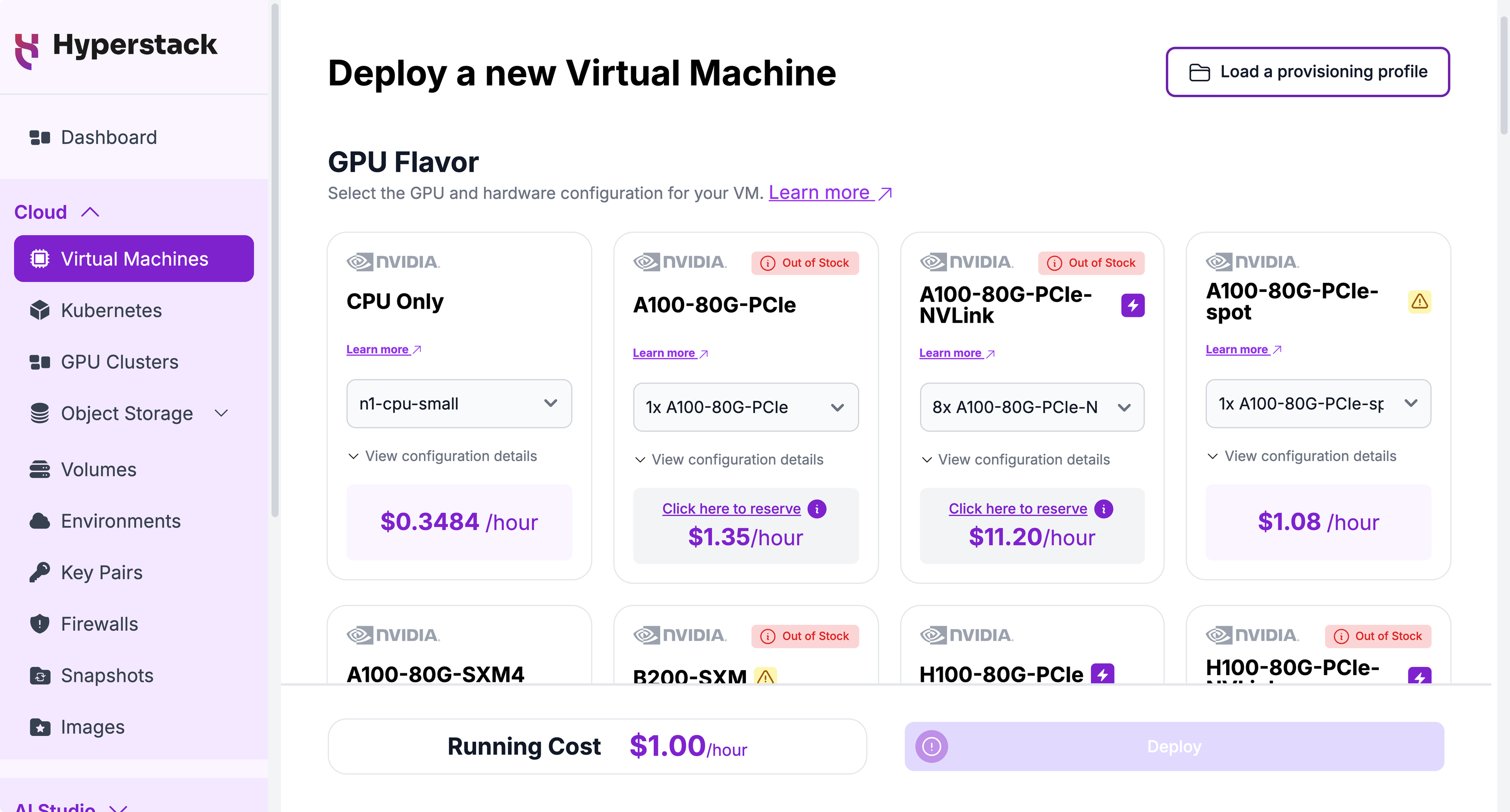Click Load a provisioning profile button
This screenshot has width=1510, height=812.
coord(1307,72)
